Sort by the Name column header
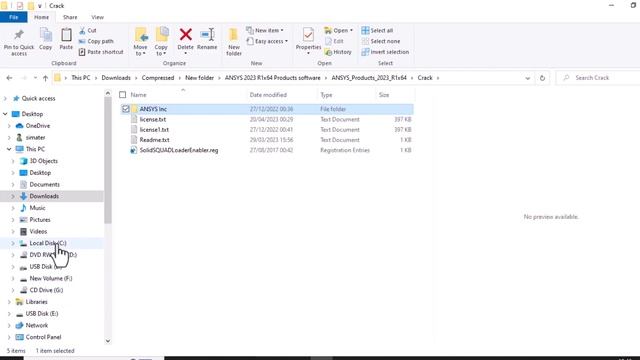This screenshot has width=640, height=360. (x=138, y=95)
